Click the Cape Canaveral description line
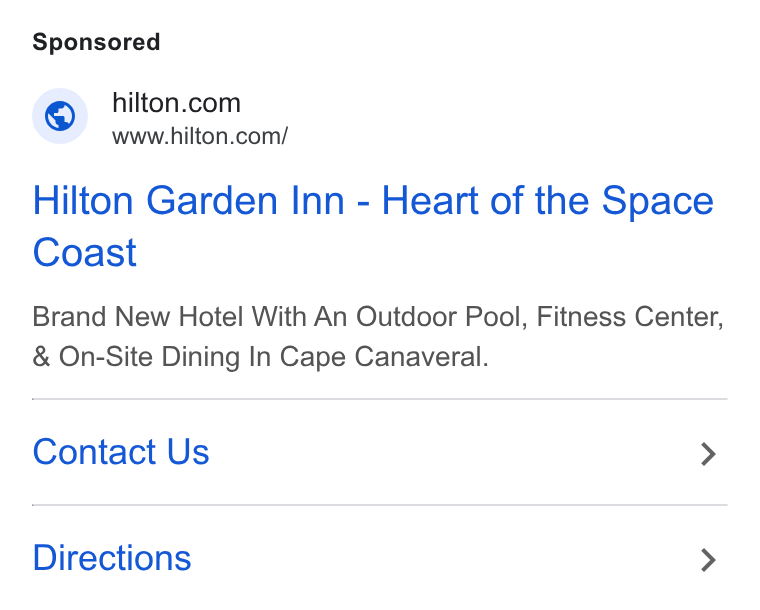This screenshot has width=760, height=610. tap(260, 357)
